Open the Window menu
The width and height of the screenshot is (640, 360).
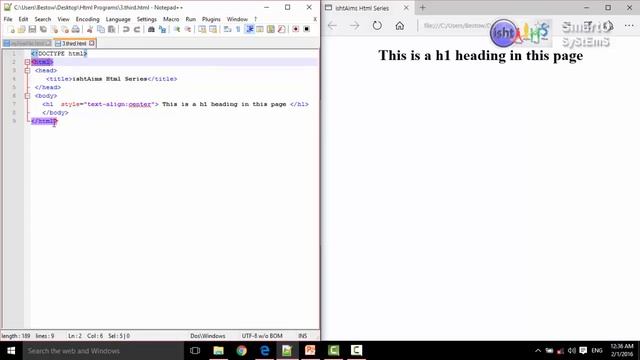[x=237, y=19]
